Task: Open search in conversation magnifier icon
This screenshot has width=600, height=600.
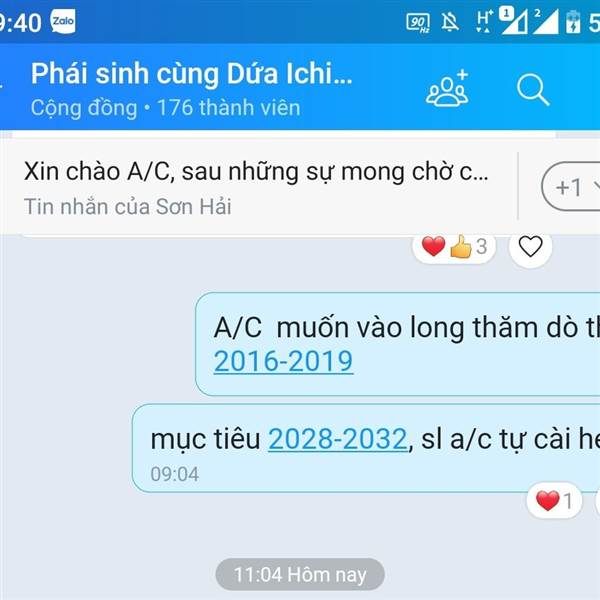Action: [533, 90]
